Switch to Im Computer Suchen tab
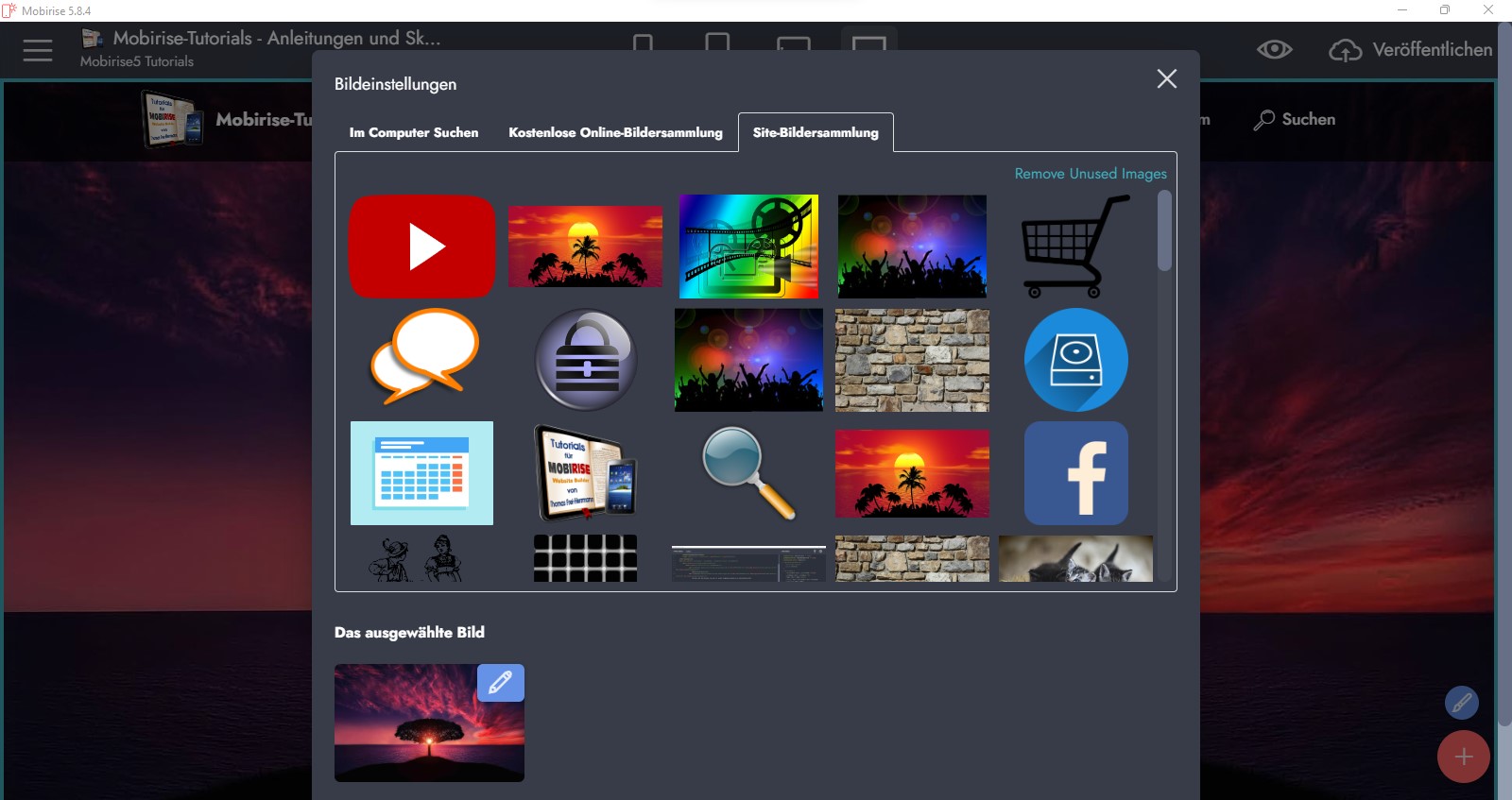The height and width of the screenshot is (800, 1512). (x=413, y=133)
